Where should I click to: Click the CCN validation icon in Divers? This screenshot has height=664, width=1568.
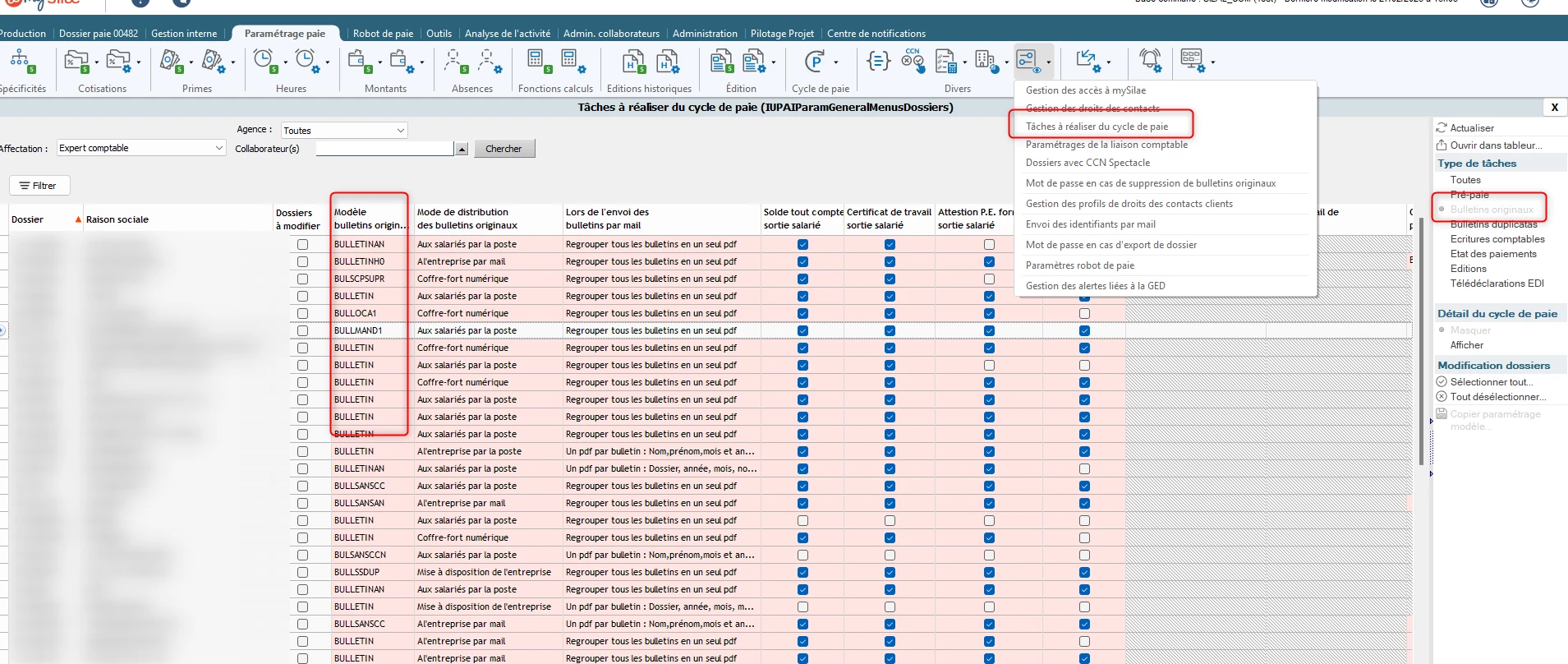click(913, 61)
